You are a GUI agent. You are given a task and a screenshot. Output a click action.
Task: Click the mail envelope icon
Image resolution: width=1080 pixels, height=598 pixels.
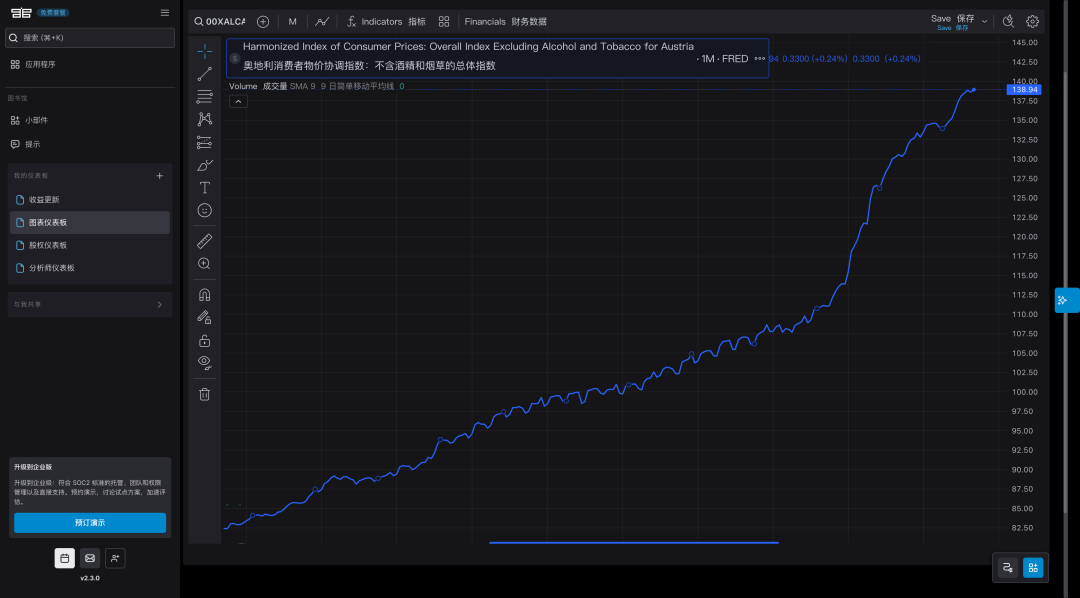click(90, 558)
